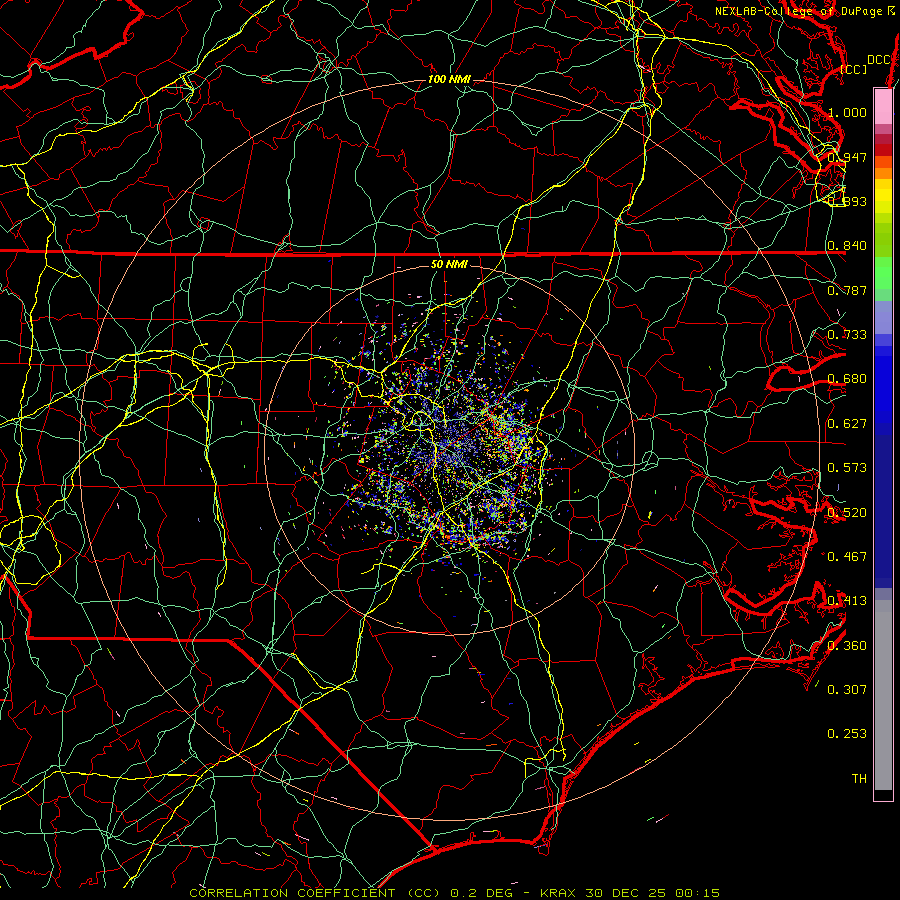The height and width of the screenshot is (900, 900).
Task: Click the 0.360 value on the color scale
Action: 847,645
